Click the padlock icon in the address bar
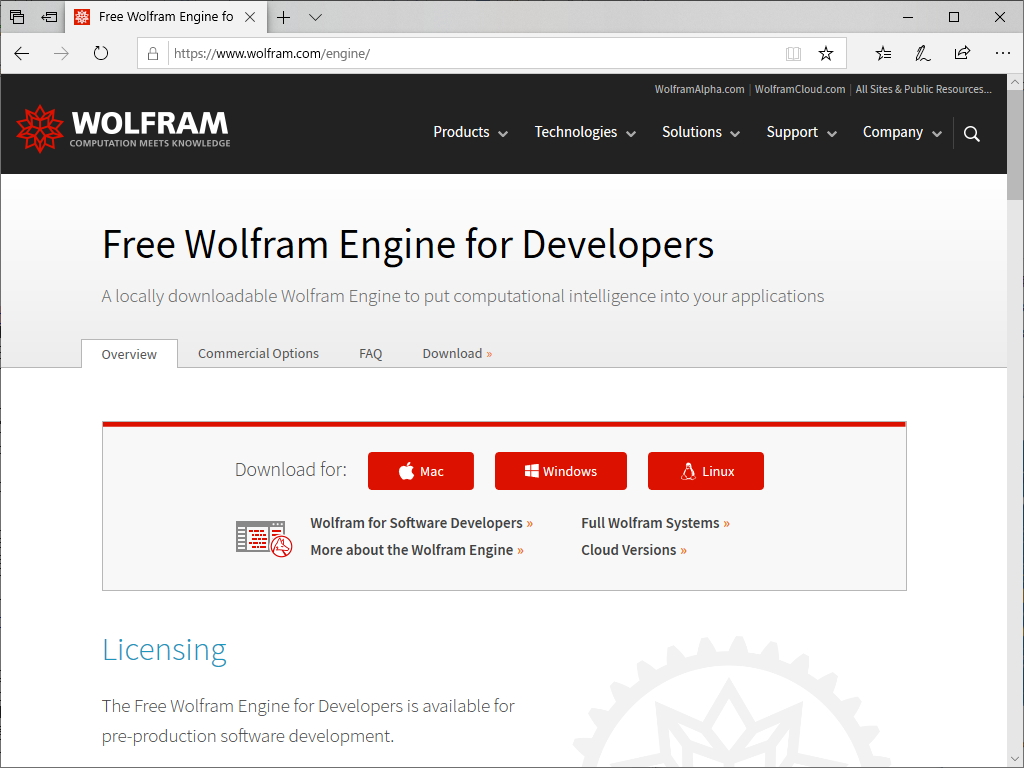Viewport: 1024px width, 768px height. [152, 53]
